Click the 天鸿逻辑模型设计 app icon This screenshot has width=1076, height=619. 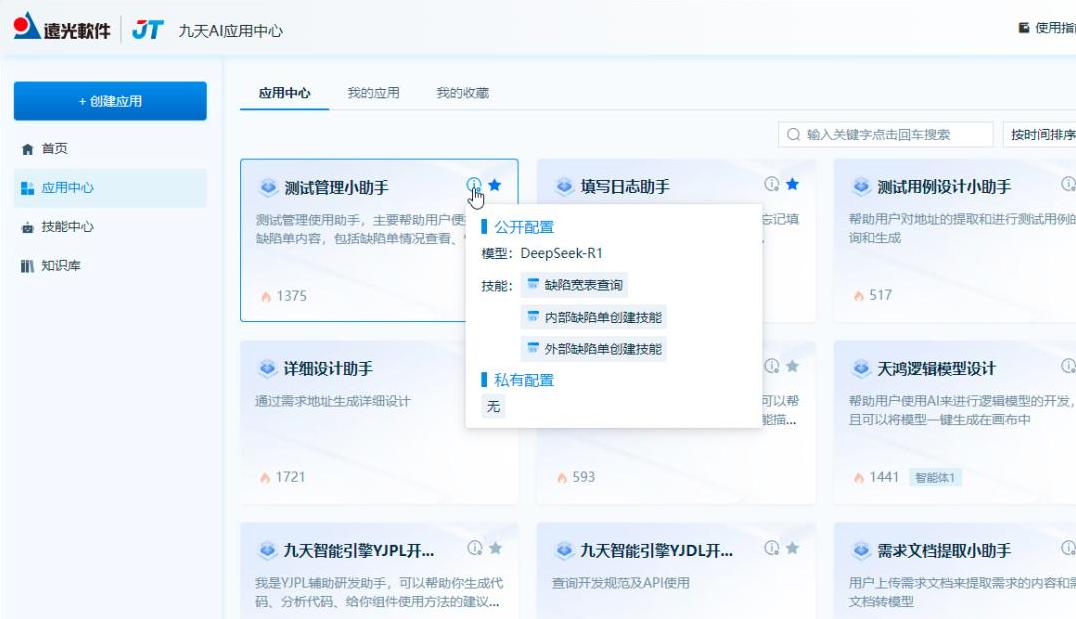click(x=861, y=369)
